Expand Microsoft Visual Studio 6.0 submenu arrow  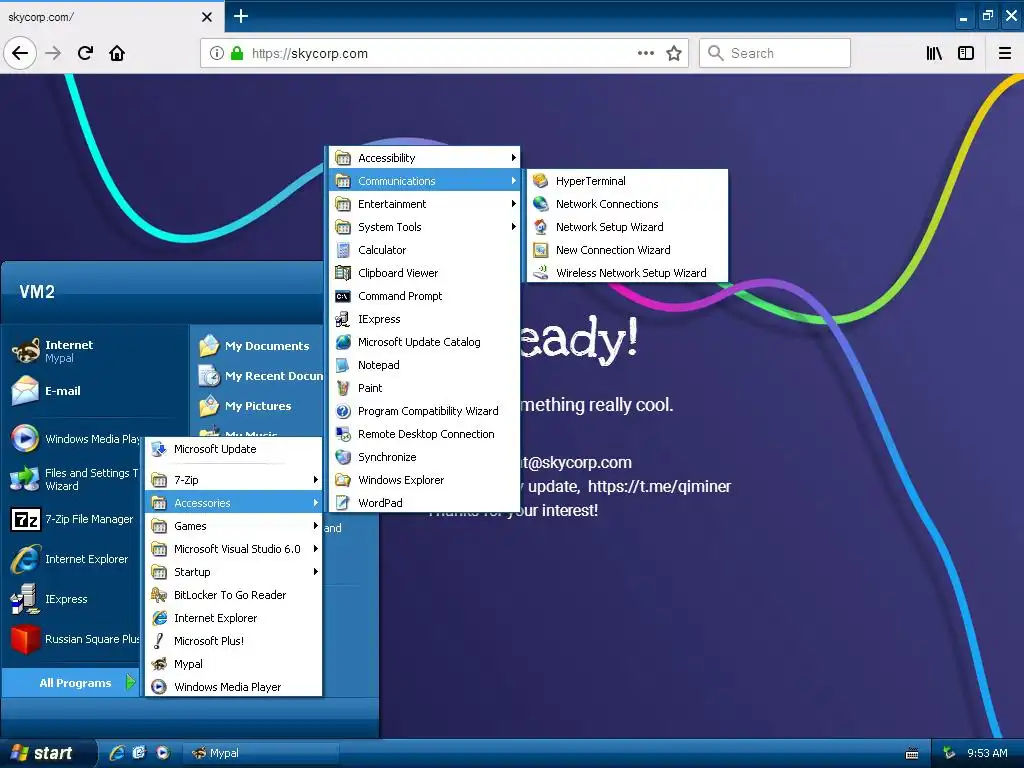pyautogui.click(x=315, y=549)
